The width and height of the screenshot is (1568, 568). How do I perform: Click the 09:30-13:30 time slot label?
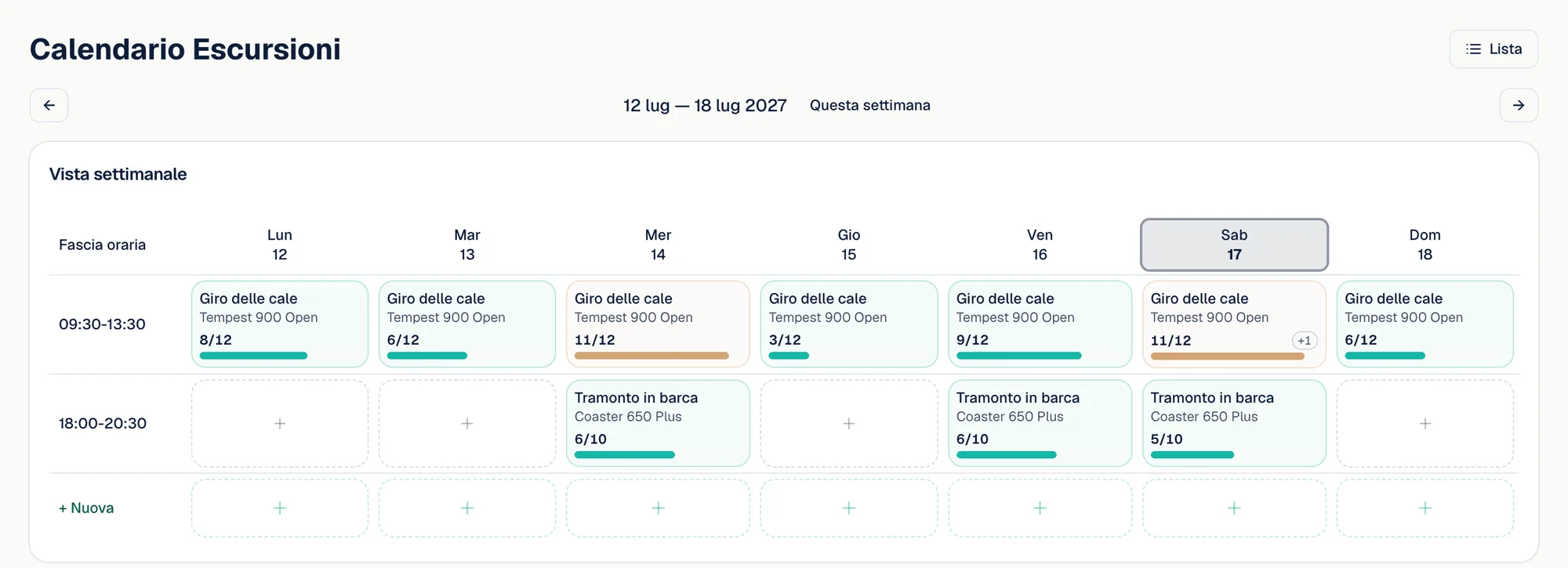pos(102,324)
